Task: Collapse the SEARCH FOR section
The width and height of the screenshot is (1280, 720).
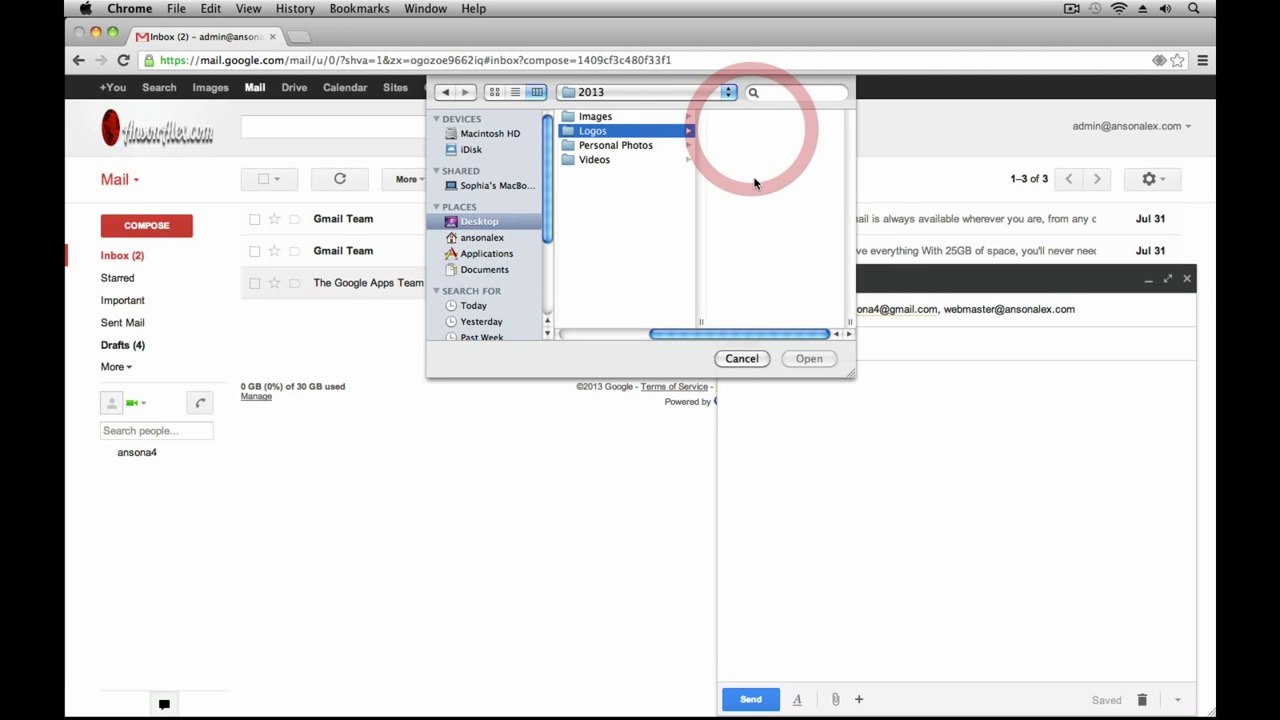Action: click(436, 291)
